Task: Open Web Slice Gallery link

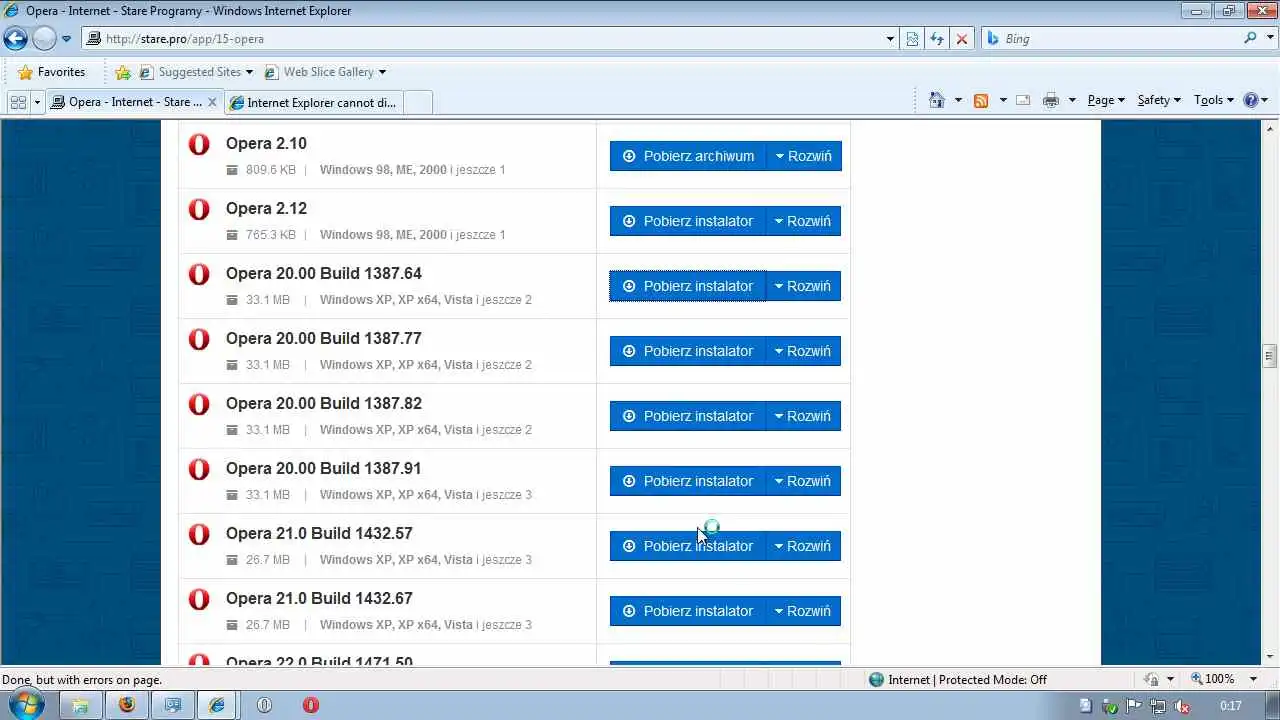Action: pos(324,72)
